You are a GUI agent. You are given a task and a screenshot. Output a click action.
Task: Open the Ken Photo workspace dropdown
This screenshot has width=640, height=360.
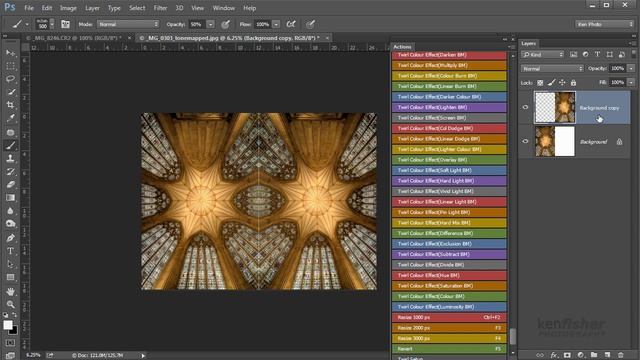pos(604,24)
